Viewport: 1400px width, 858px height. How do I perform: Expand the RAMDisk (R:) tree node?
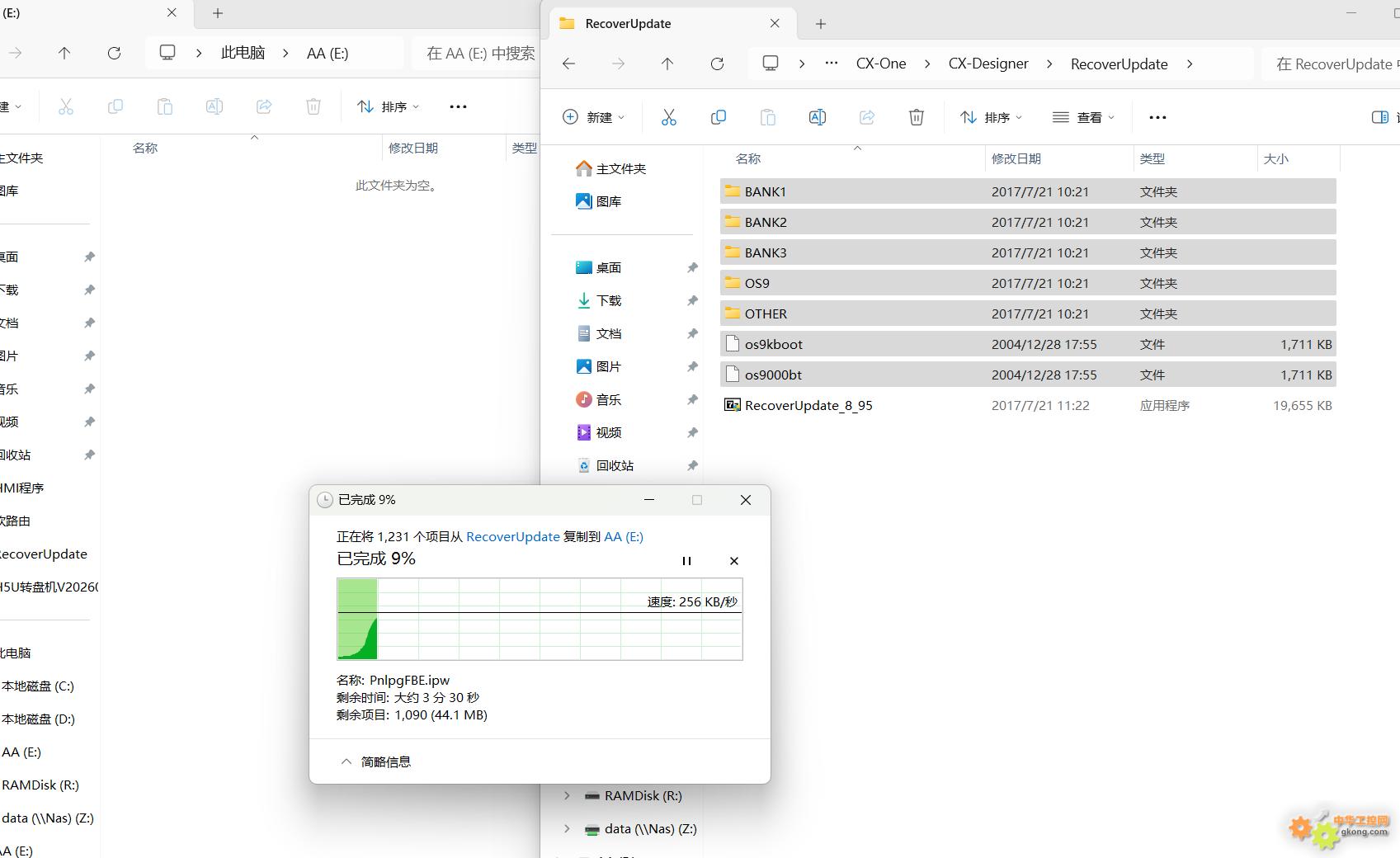tap(567, 795)
